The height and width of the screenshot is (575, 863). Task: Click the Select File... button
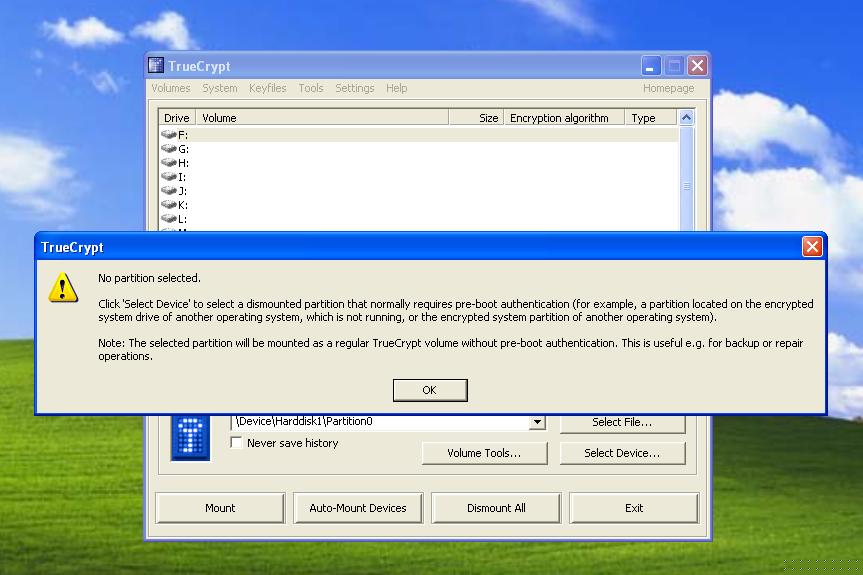(x=622, y=423)
